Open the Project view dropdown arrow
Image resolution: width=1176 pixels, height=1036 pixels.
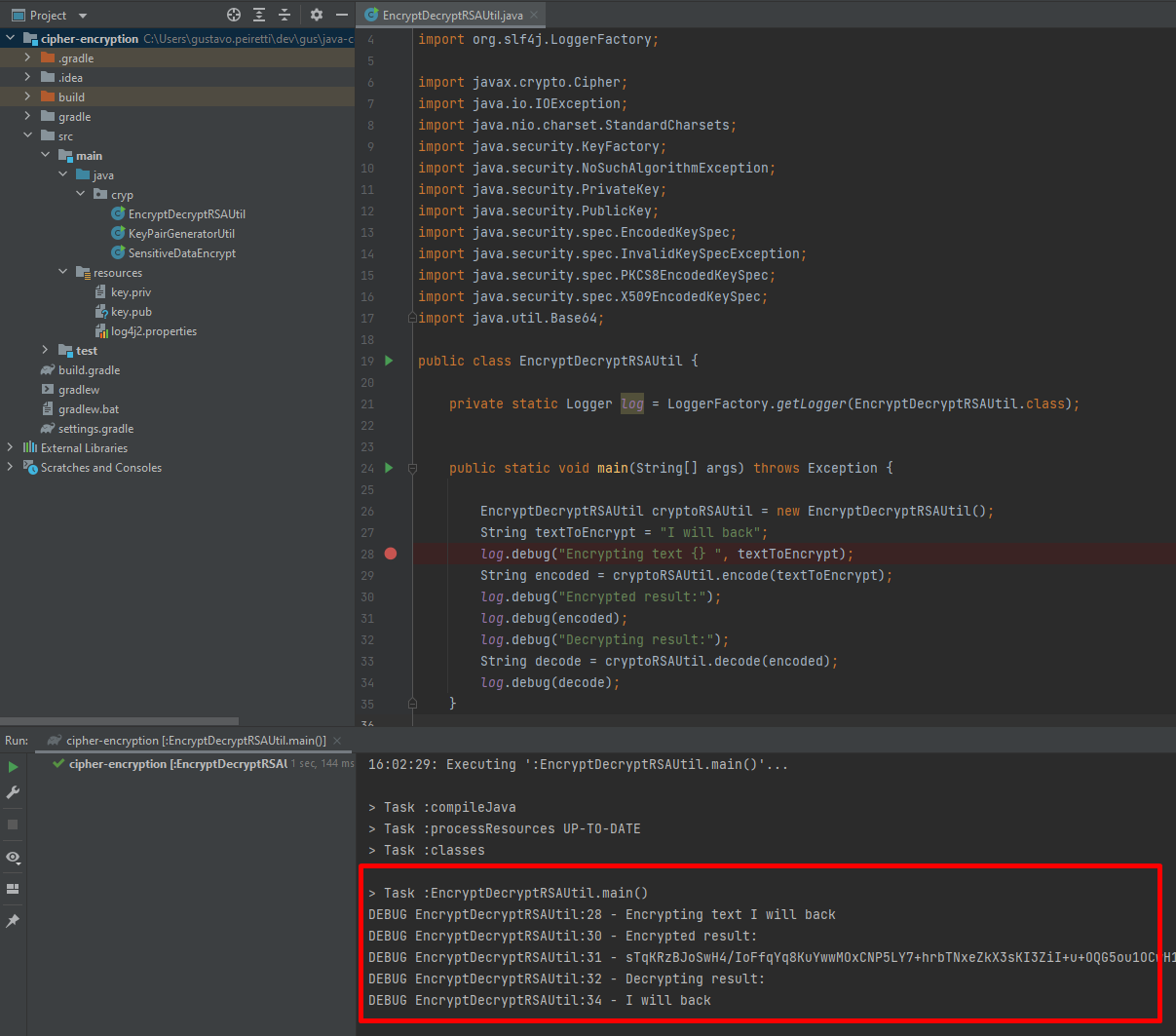pyautogui.click(x=82, y=16)
